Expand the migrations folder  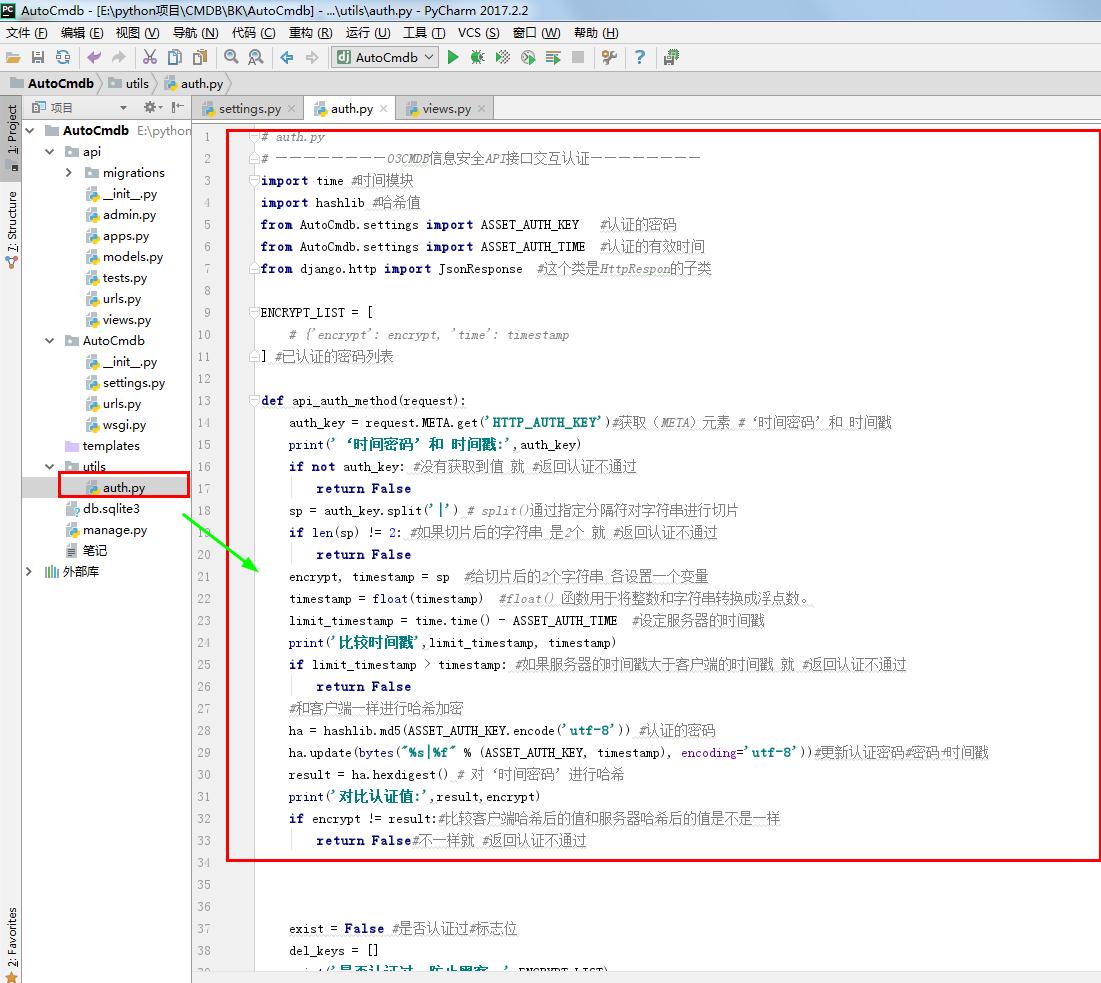68,173
